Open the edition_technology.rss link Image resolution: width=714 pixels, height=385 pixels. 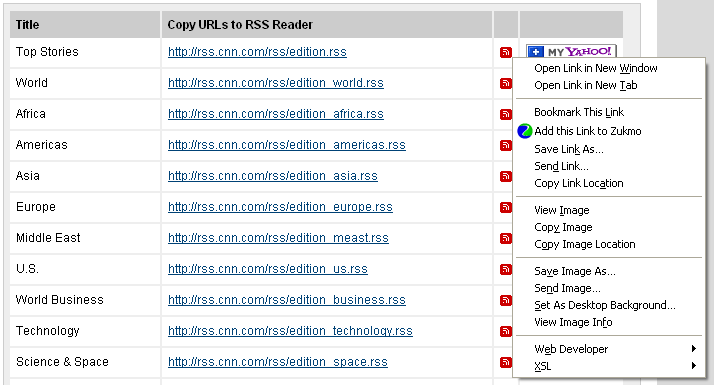(290, 331)
